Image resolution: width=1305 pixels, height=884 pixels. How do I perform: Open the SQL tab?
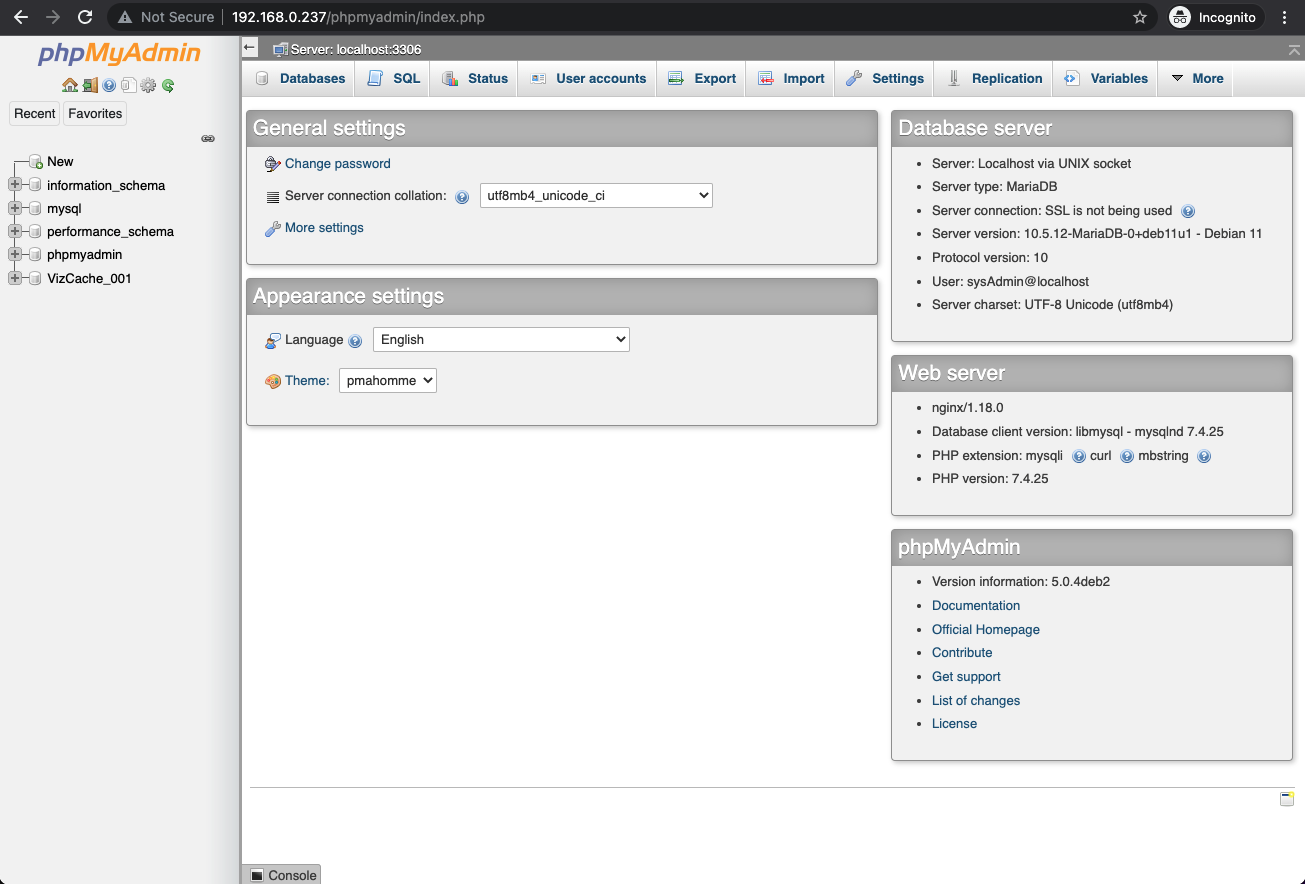(x=393, y=79)
